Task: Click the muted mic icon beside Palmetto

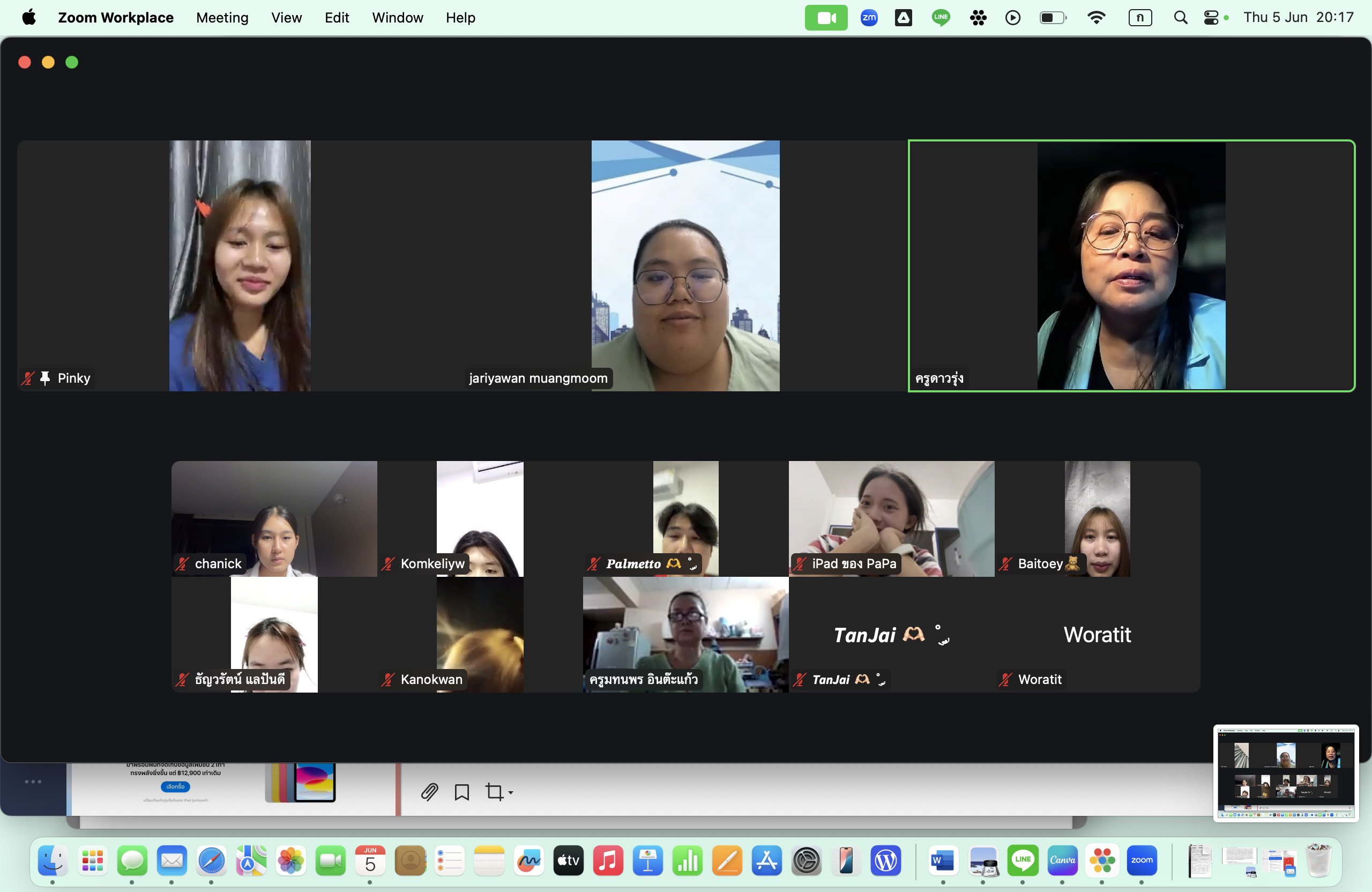Action: tap(594, 563)
